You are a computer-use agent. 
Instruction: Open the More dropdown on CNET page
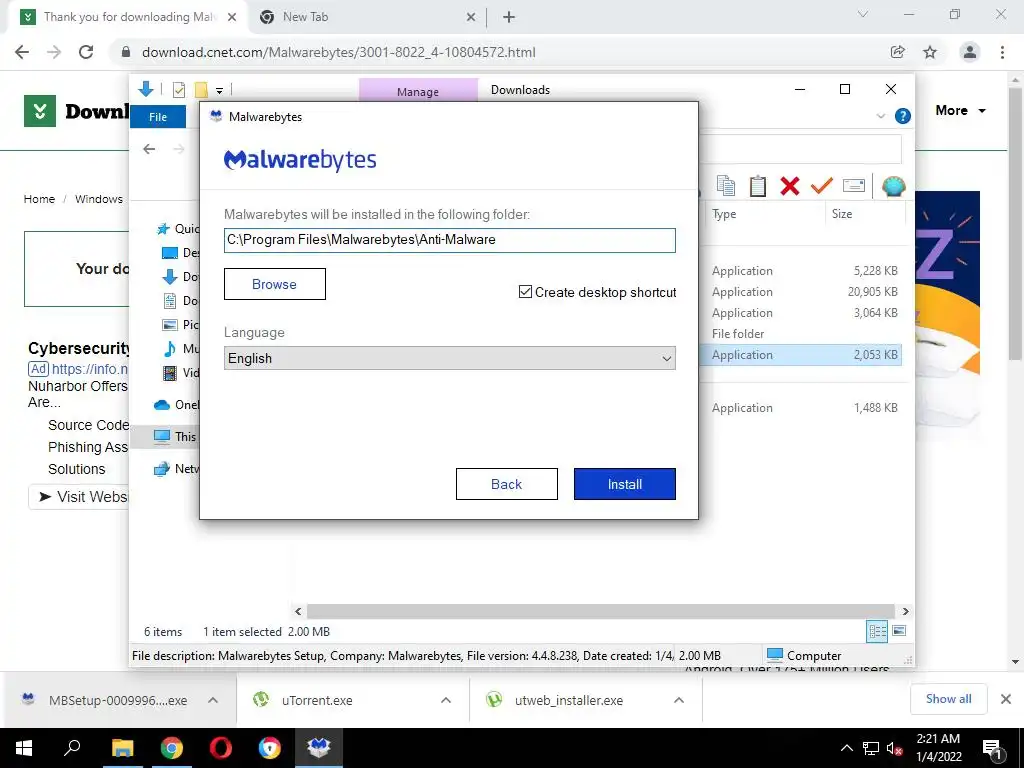(961, 110)
